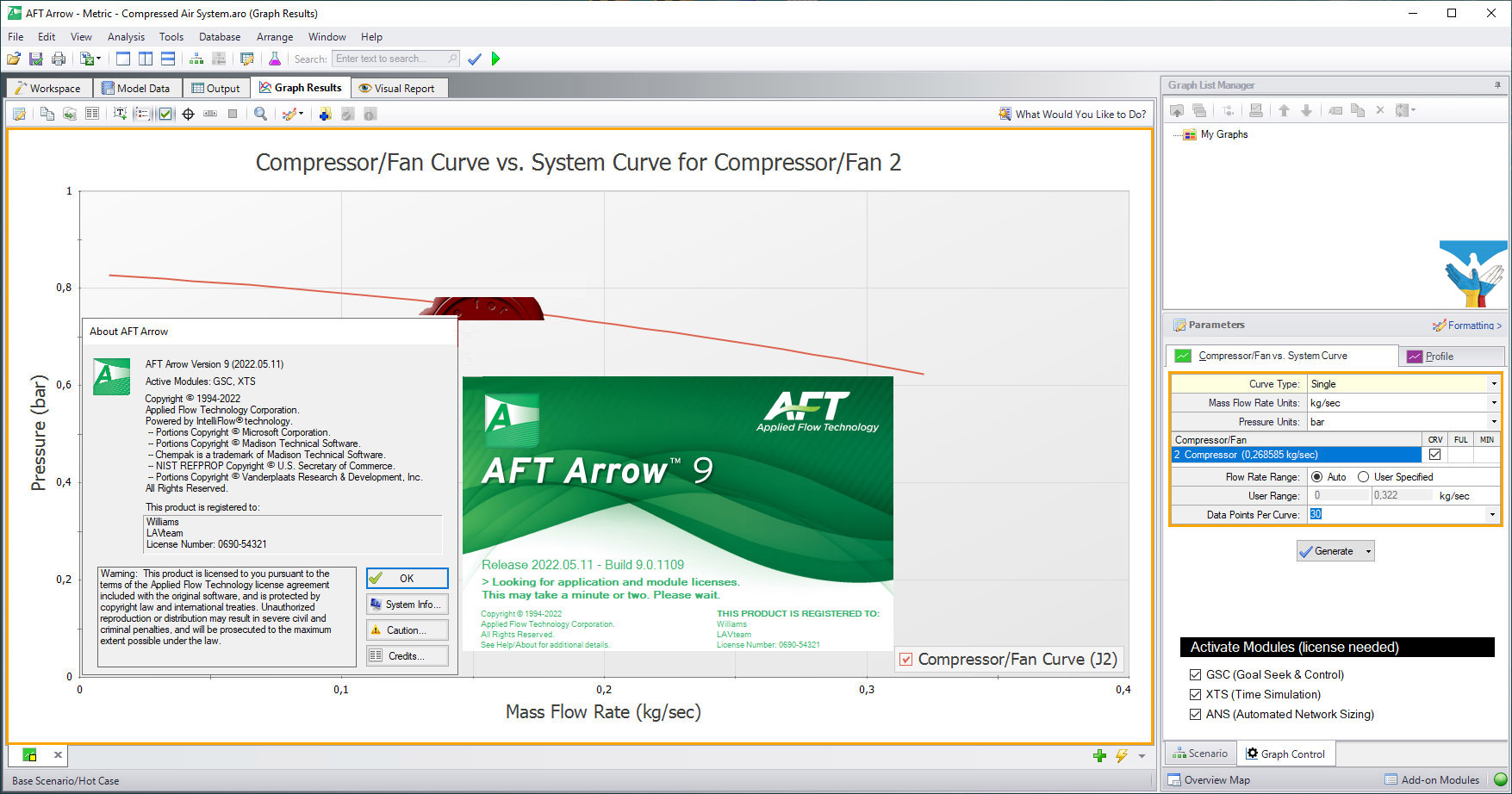Zoom graph with magnifier icon
This screenshot has width=1512, height=794.
point(260,114)
